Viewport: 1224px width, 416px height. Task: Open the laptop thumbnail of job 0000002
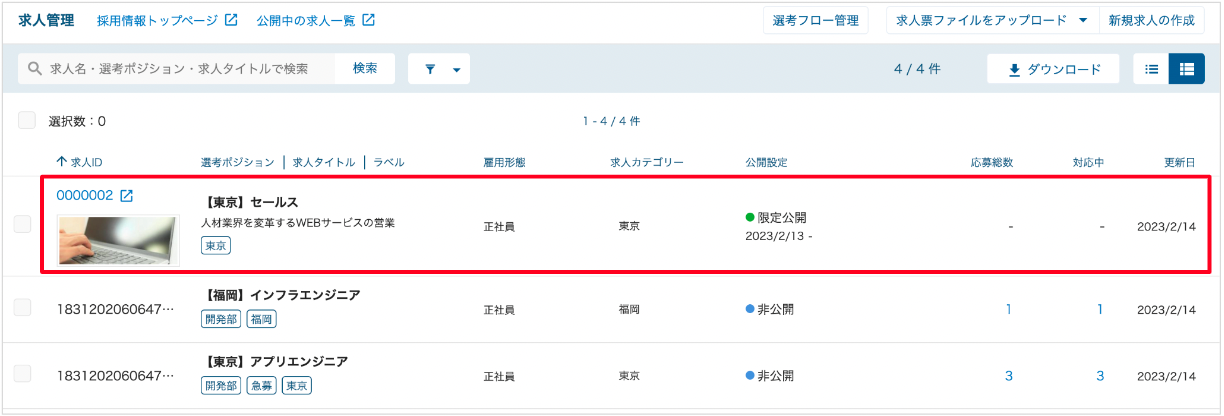click(x=118, y=239)
